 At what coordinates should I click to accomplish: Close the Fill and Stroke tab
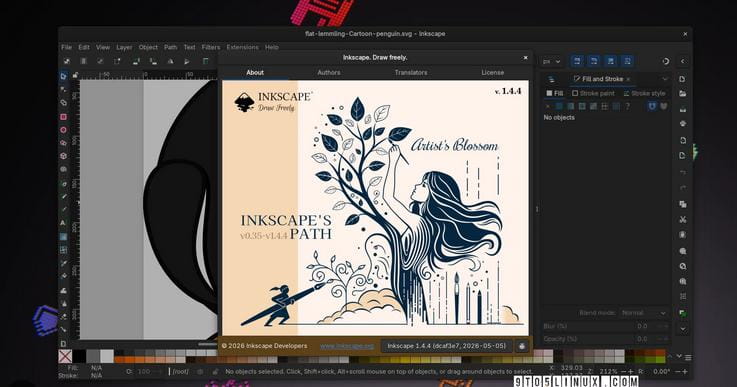click(x=628, y=79)
